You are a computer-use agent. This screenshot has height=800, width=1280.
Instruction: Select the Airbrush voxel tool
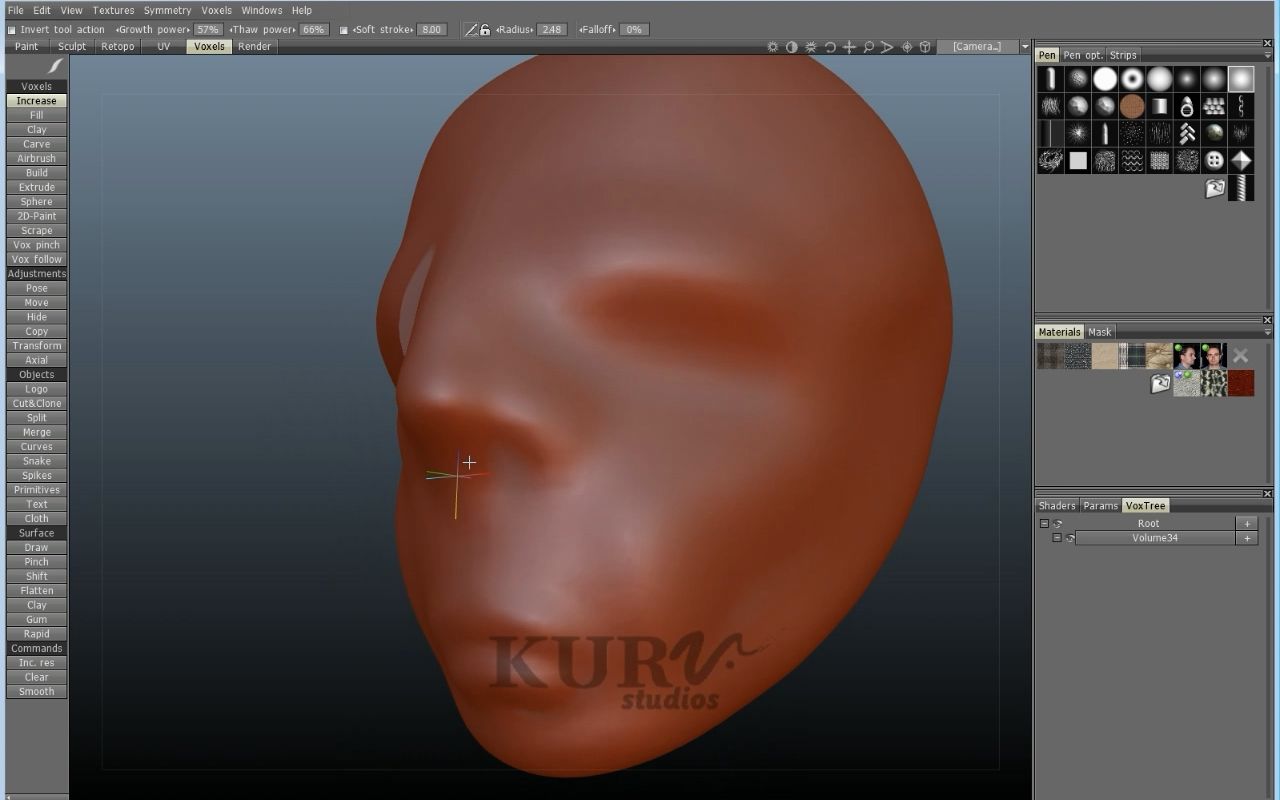[37, 159]
